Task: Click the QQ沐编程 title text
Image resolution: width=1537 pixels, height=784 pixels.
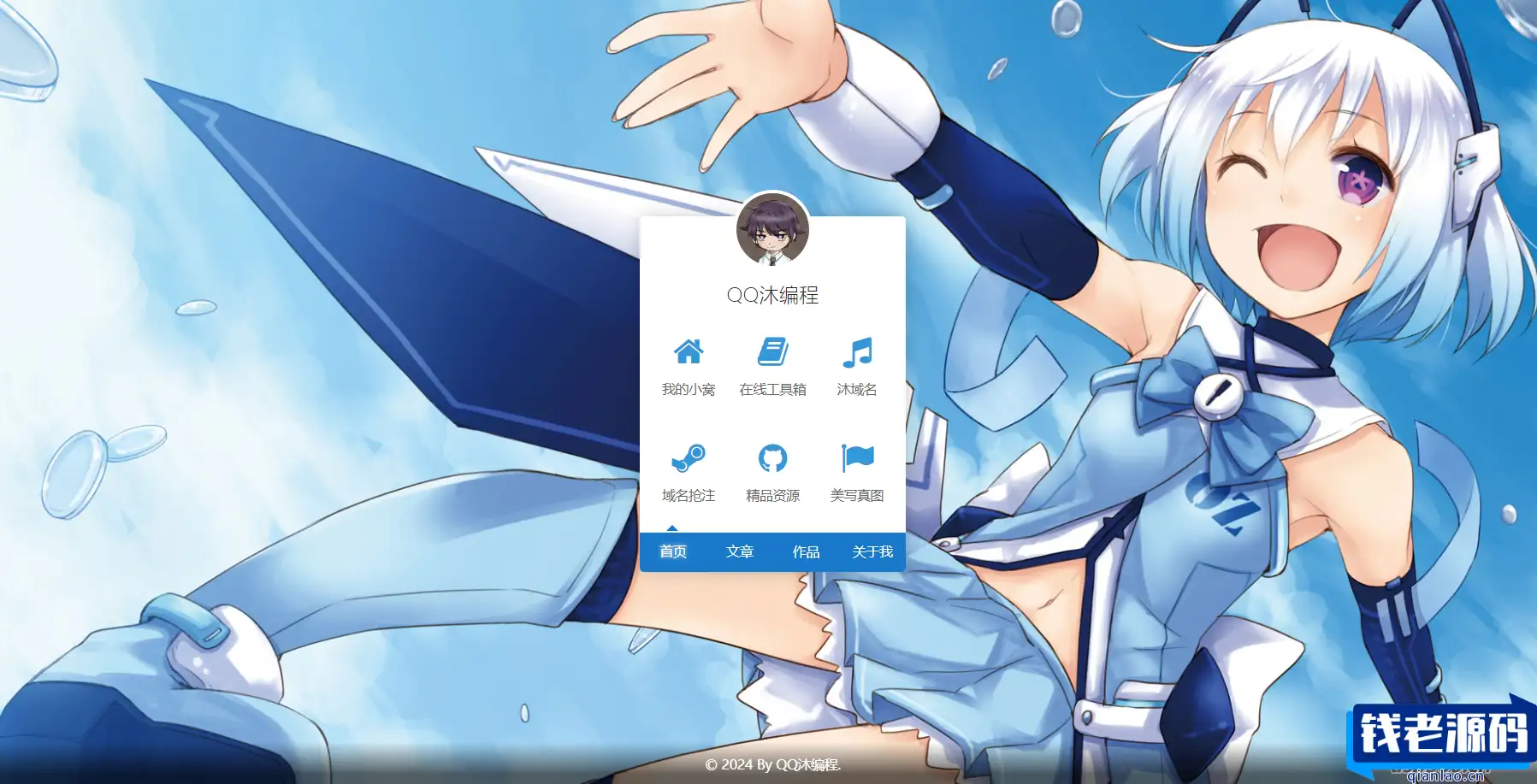Action: tap(772, 295)
